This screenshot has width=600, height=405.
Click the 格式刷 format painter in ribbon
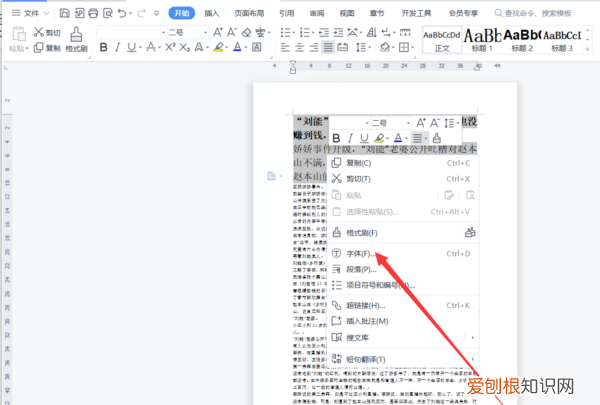[x=77, y=39]
